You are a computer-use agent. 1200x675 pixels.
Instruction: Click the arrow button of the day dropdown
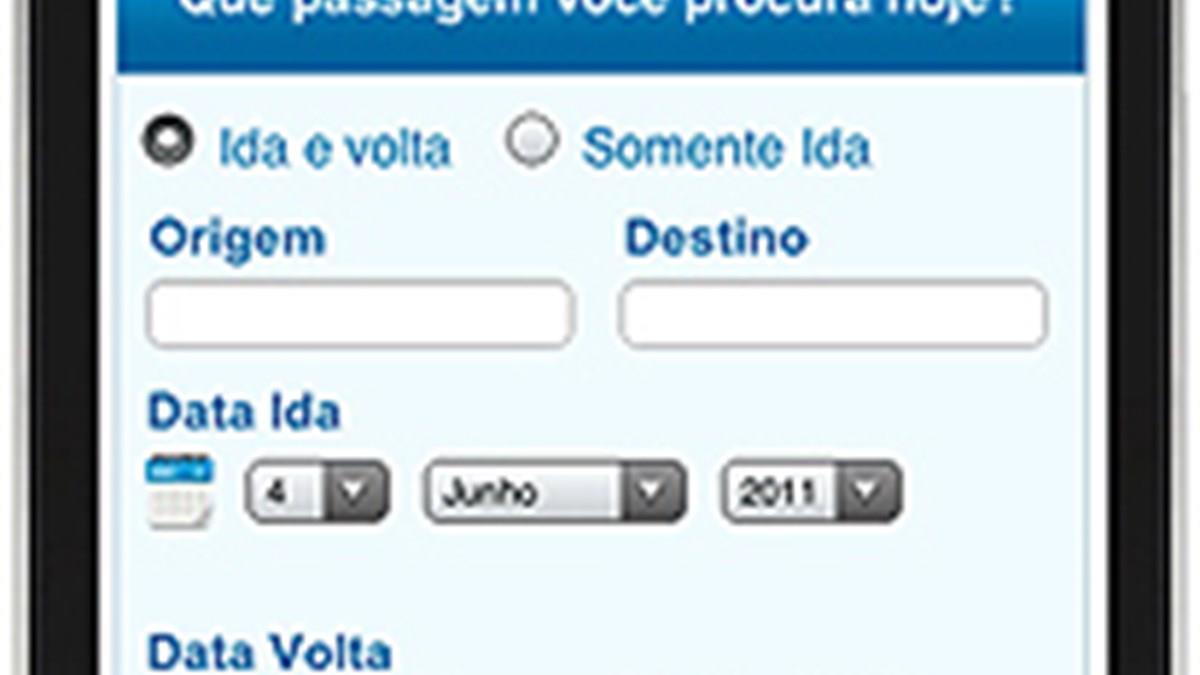click(x=356, y=492)
